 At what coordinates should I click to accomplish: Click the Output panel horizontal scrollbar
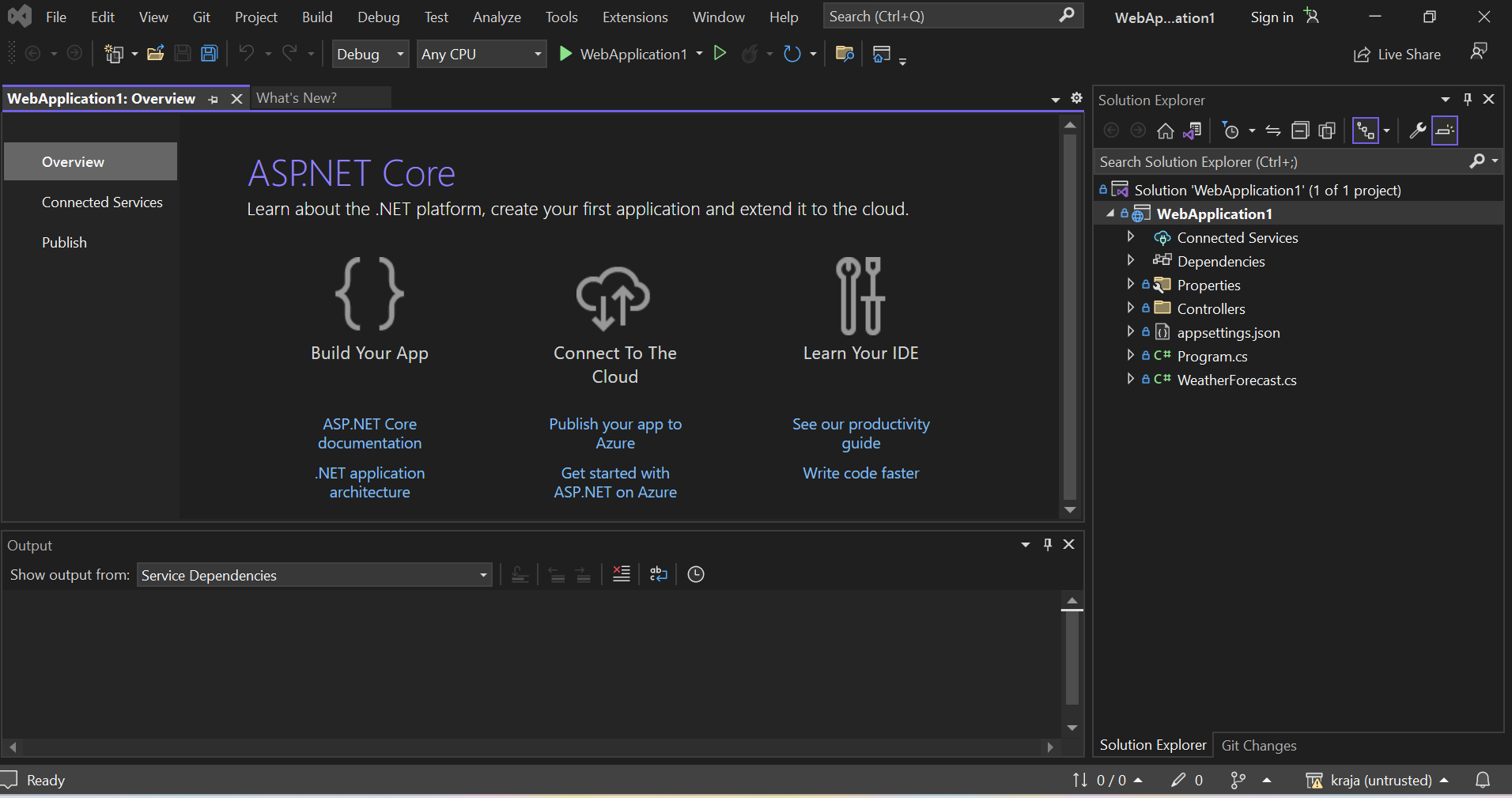click(x=531, y=747)
